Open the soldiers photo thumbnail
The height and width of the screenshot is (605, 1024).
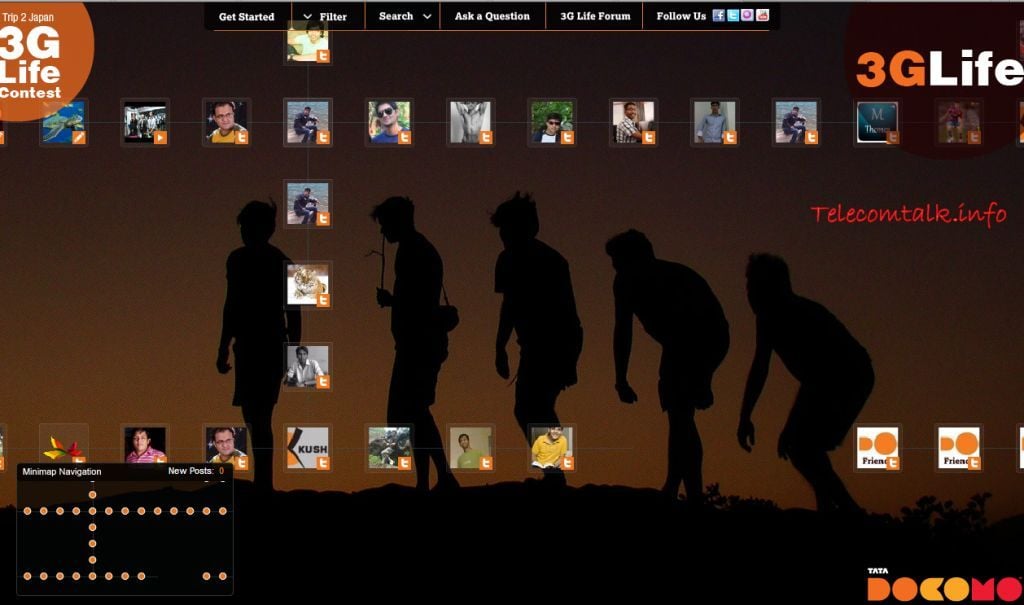tap(389, 448)
